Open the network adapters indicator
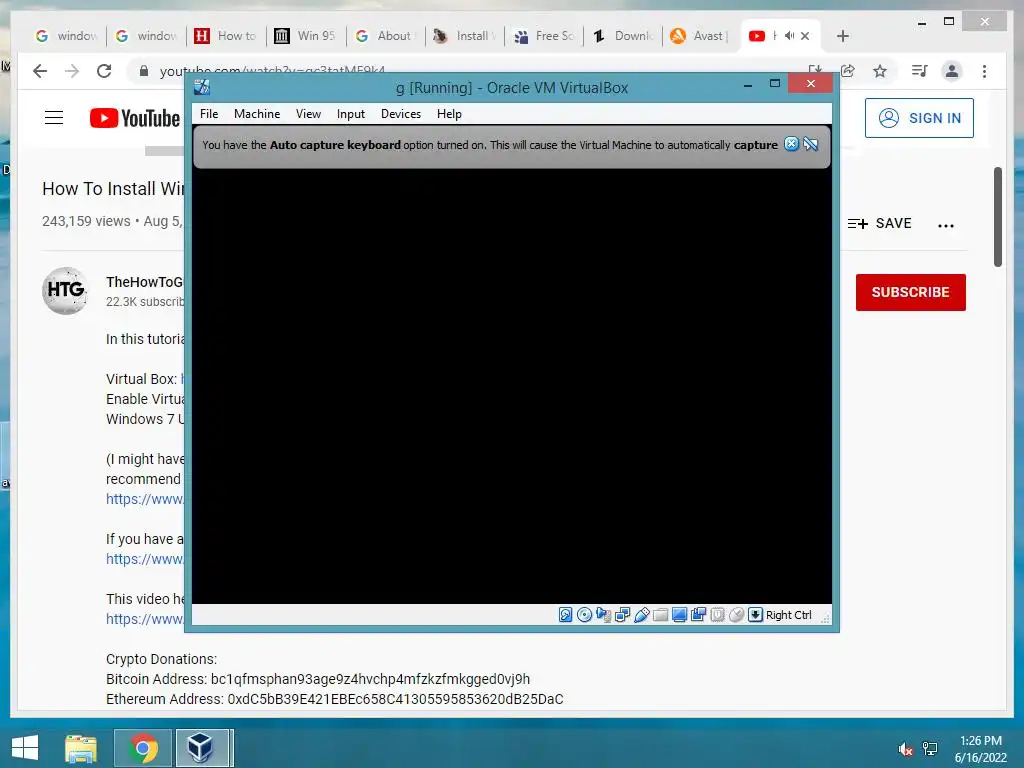Image resolution: width=1024 pixels, height=768 pixels. click(622, 615)
